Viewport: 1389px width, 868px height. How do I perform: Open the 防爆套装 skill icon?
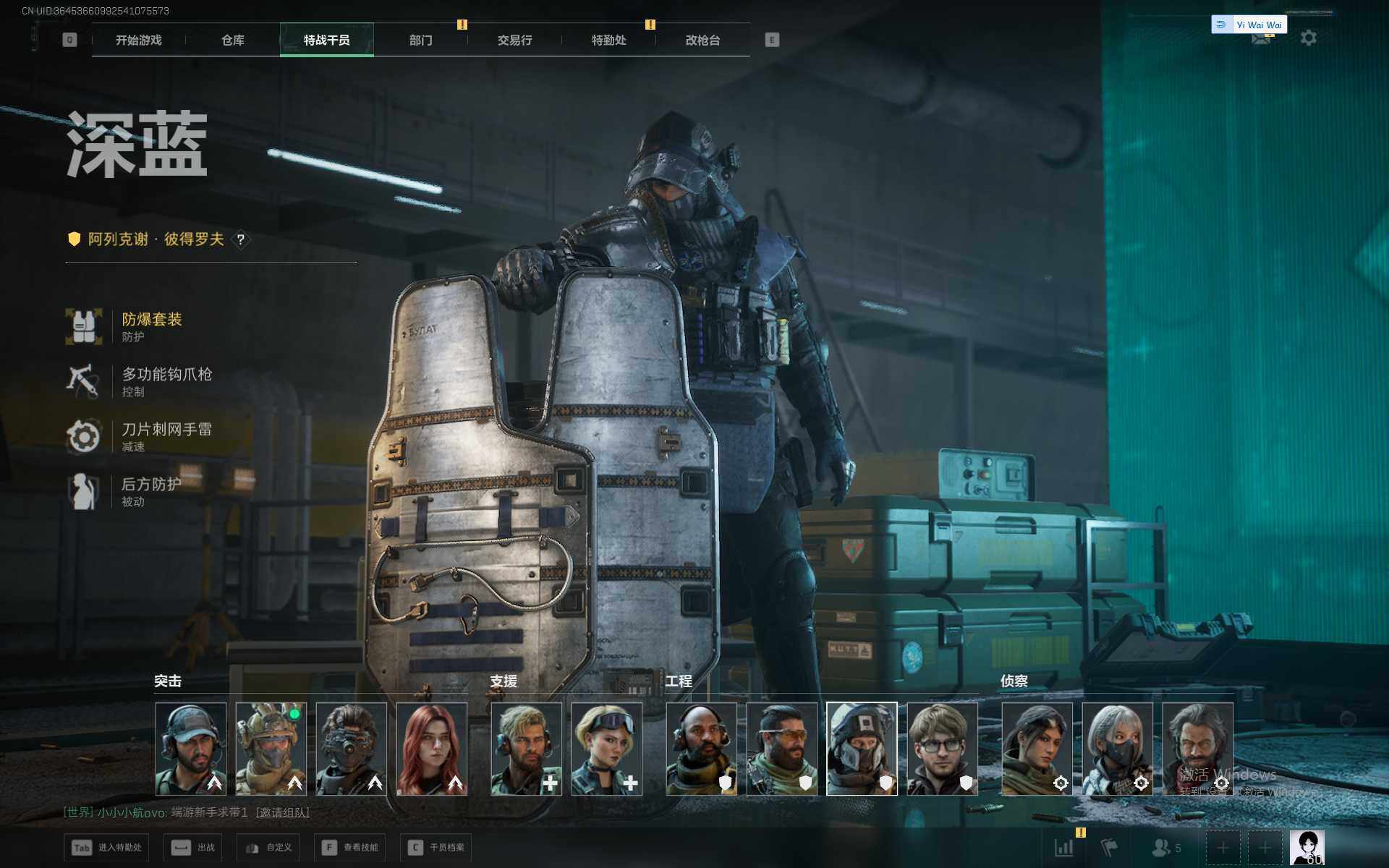[x=84, y=326]
